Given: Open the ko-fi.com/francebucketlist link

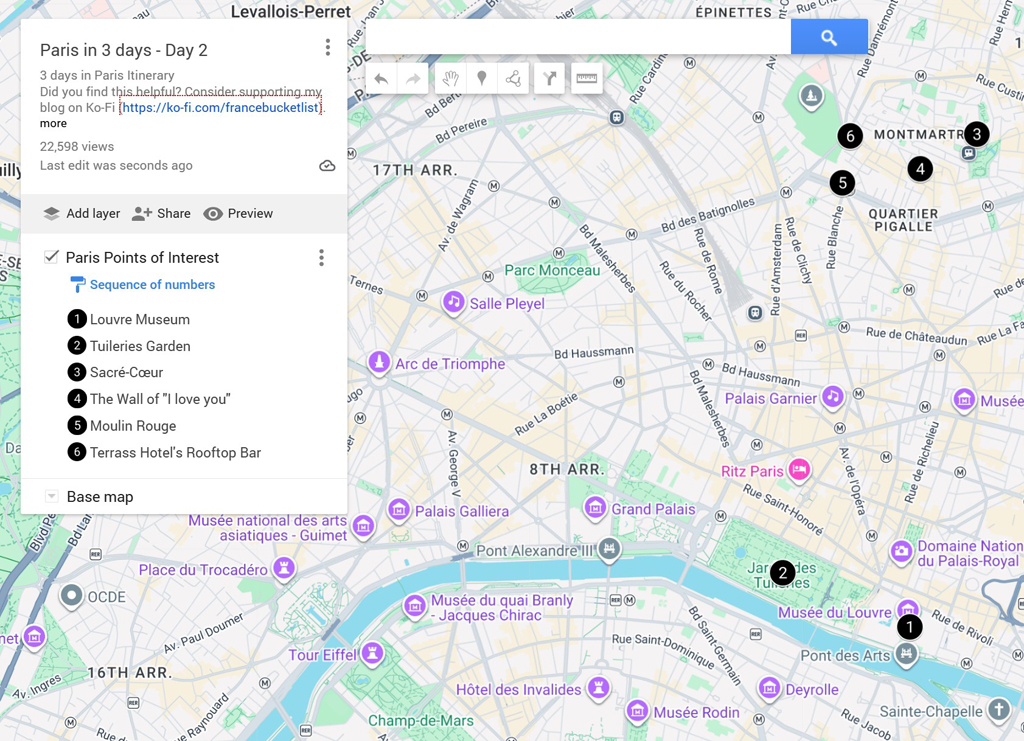Looking at the screenshot, I should pyautogui.click(x=221, y=107).
